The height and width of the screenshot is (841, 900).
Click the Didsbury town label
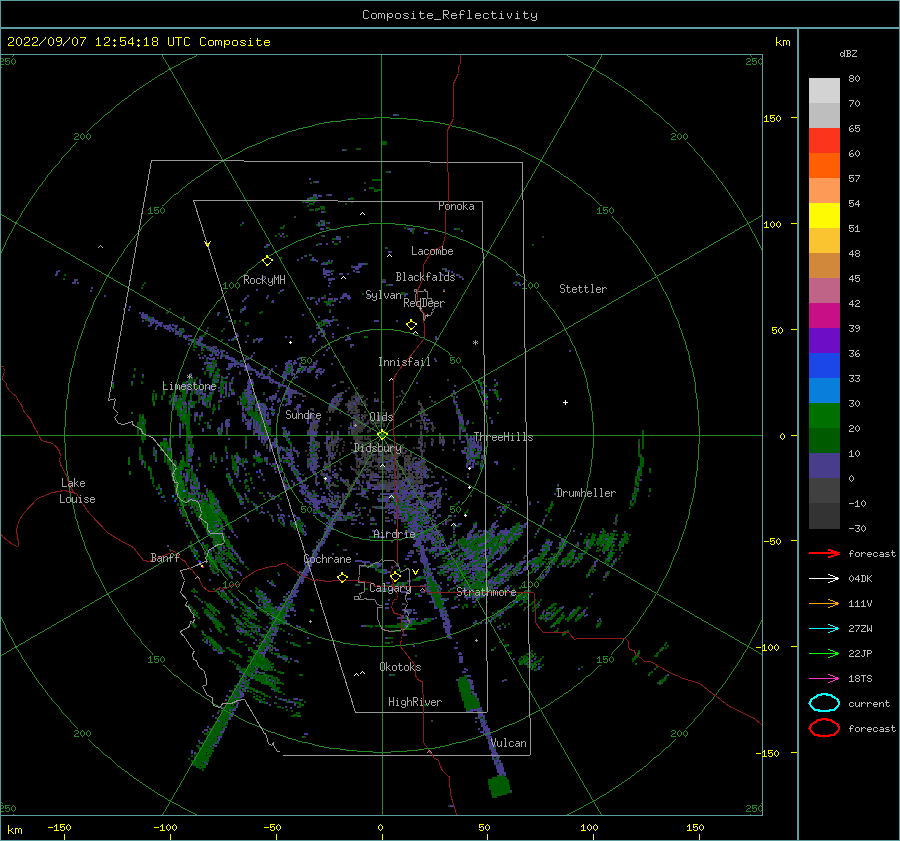378,448
